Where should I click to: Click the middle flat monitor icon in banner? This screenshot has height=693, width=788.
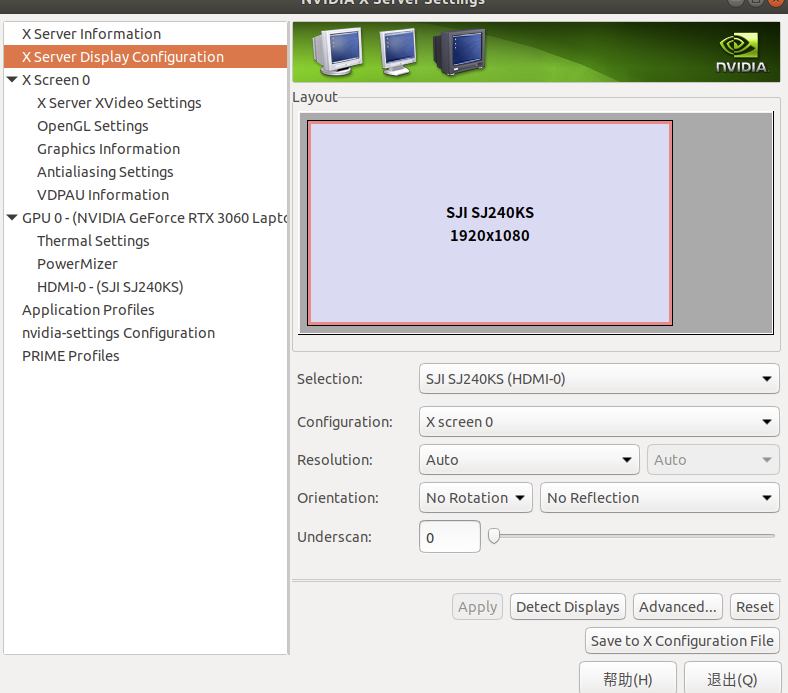(x=398, y=52)
